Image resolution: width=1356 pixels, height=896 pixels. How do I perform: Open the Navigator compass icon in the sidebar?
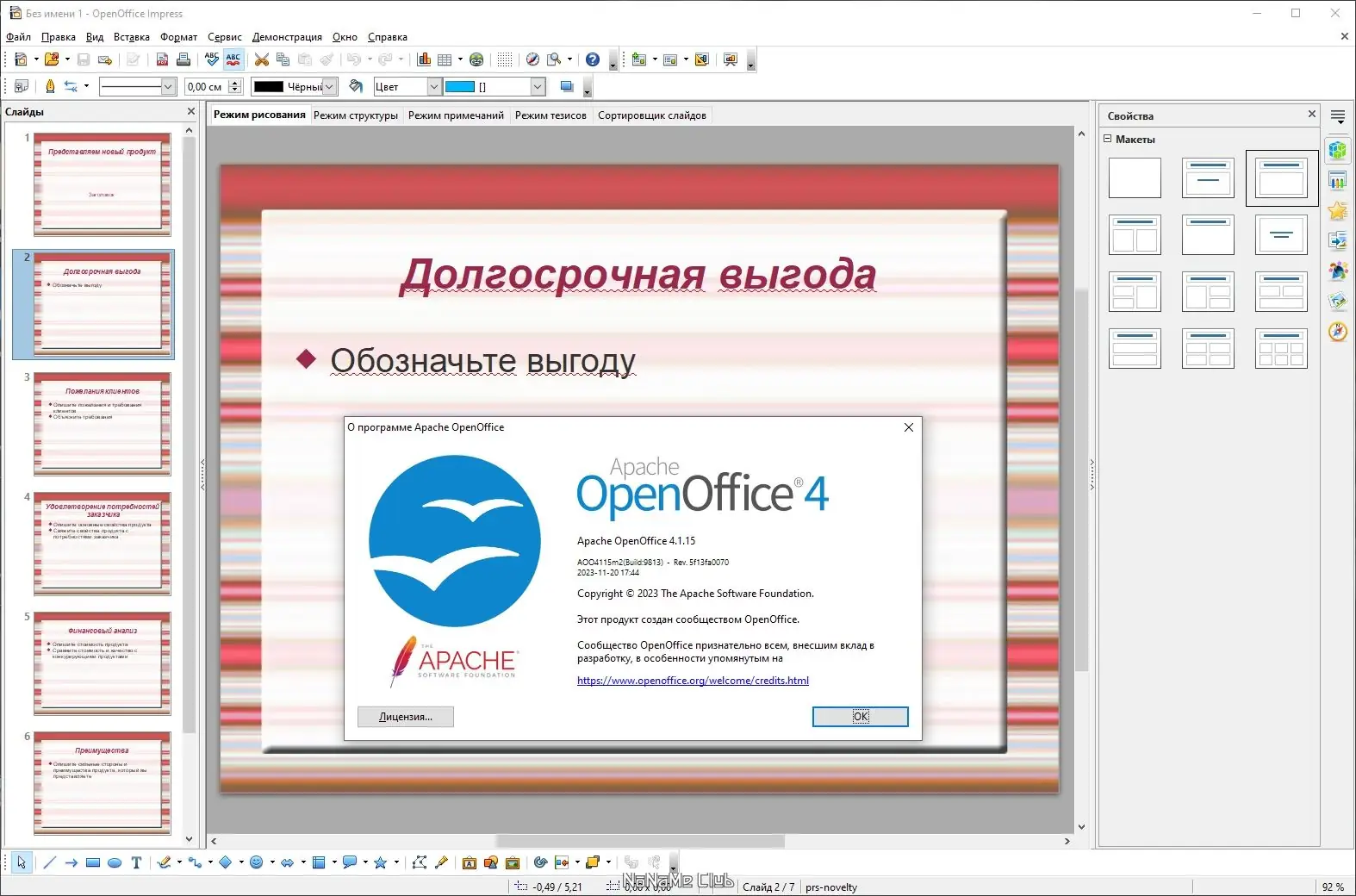coord(1337,332)
